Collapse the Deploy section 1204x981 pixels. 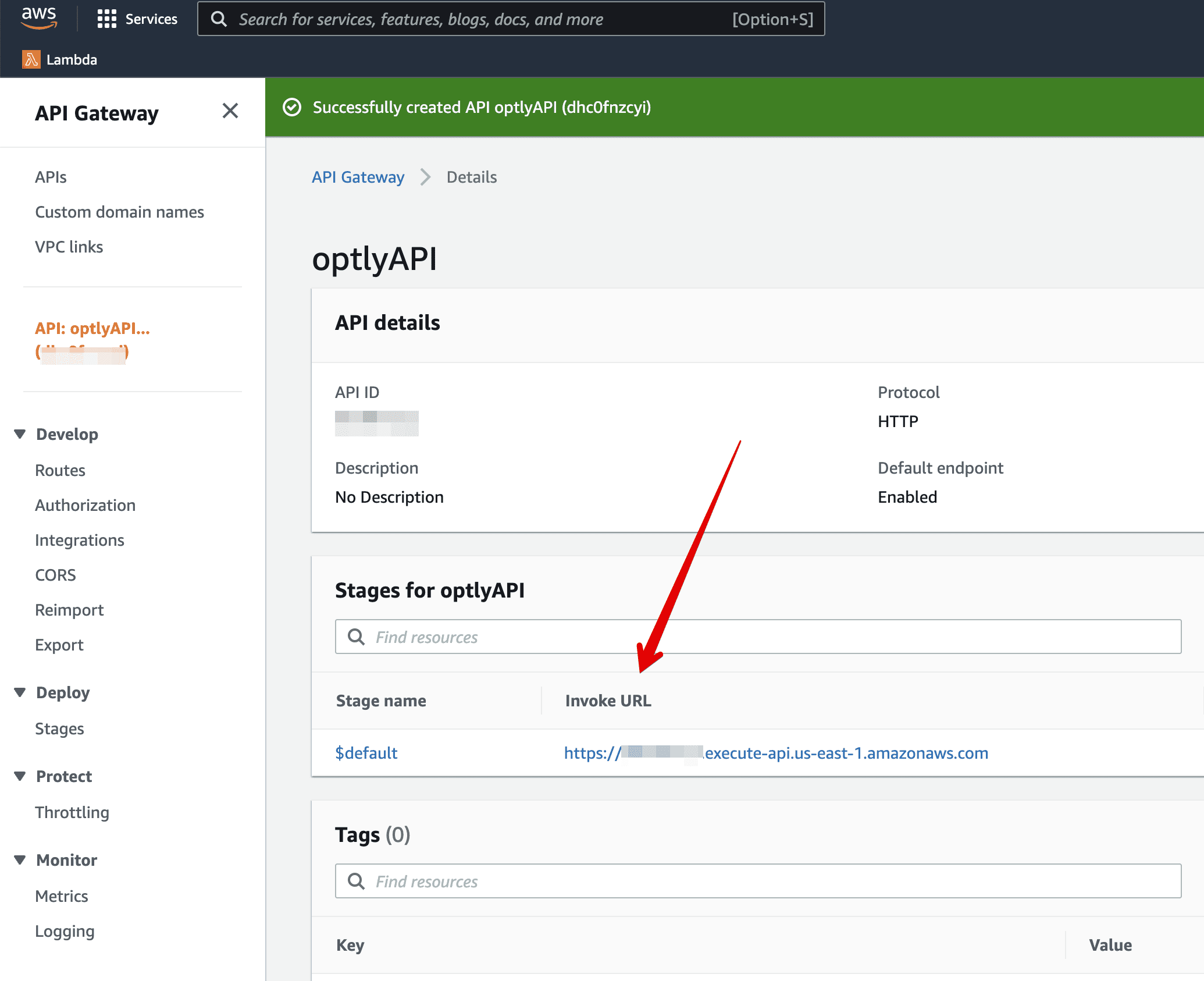tap(20, 692)
